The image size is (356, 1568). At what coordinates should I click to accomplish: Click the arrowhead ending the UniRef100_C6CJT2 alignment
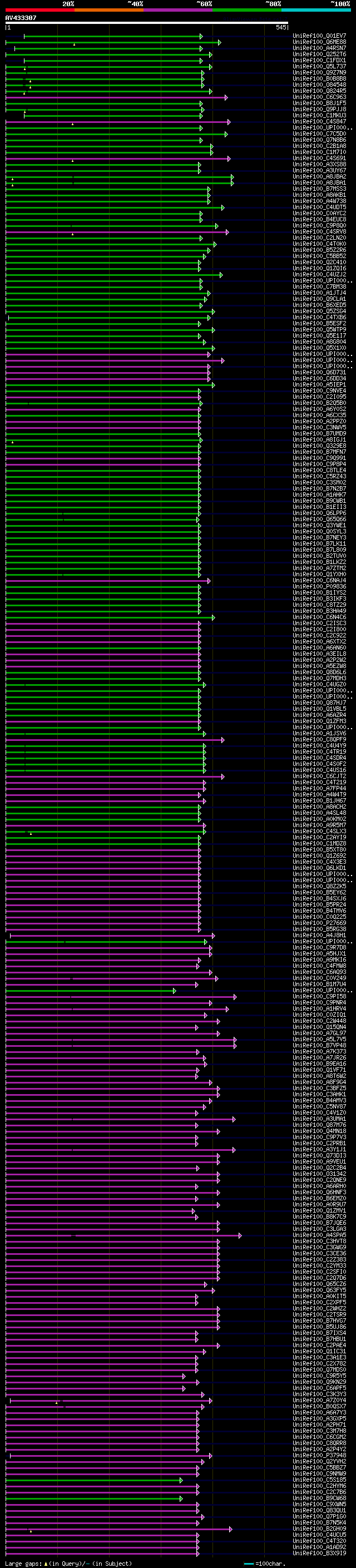coord(222,776)
